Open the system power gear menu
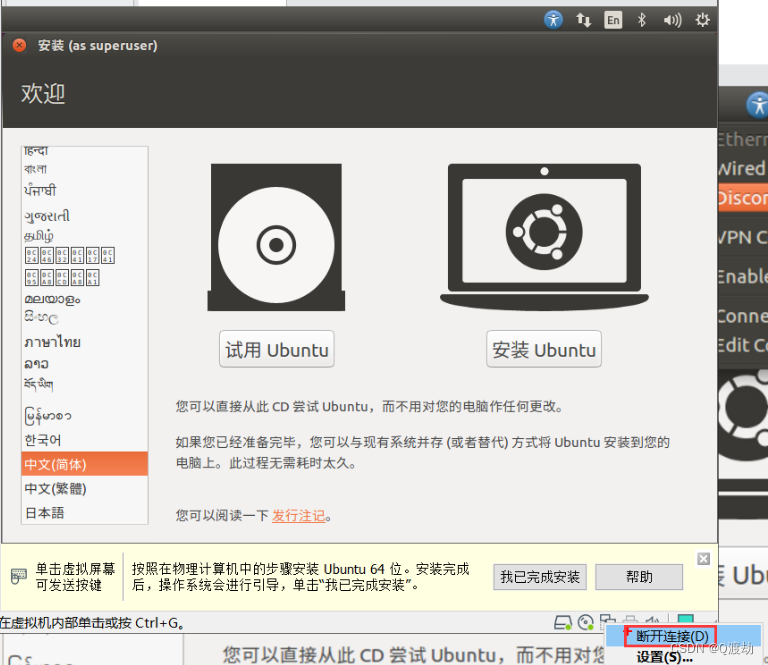The width and height of the screenshot is (768, 665). (x=702, y=20)
